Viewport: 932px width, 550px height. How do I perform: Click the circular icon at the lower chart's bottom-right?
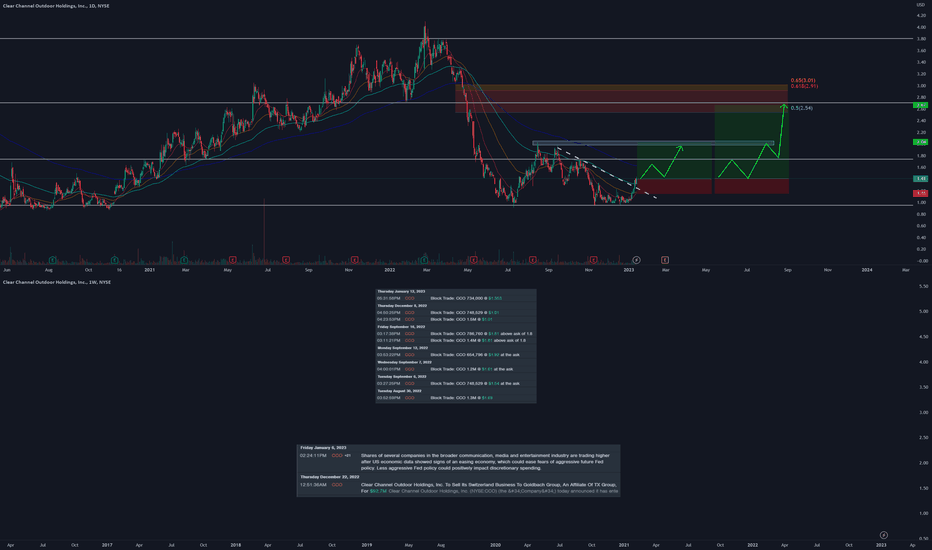[883, 535]
